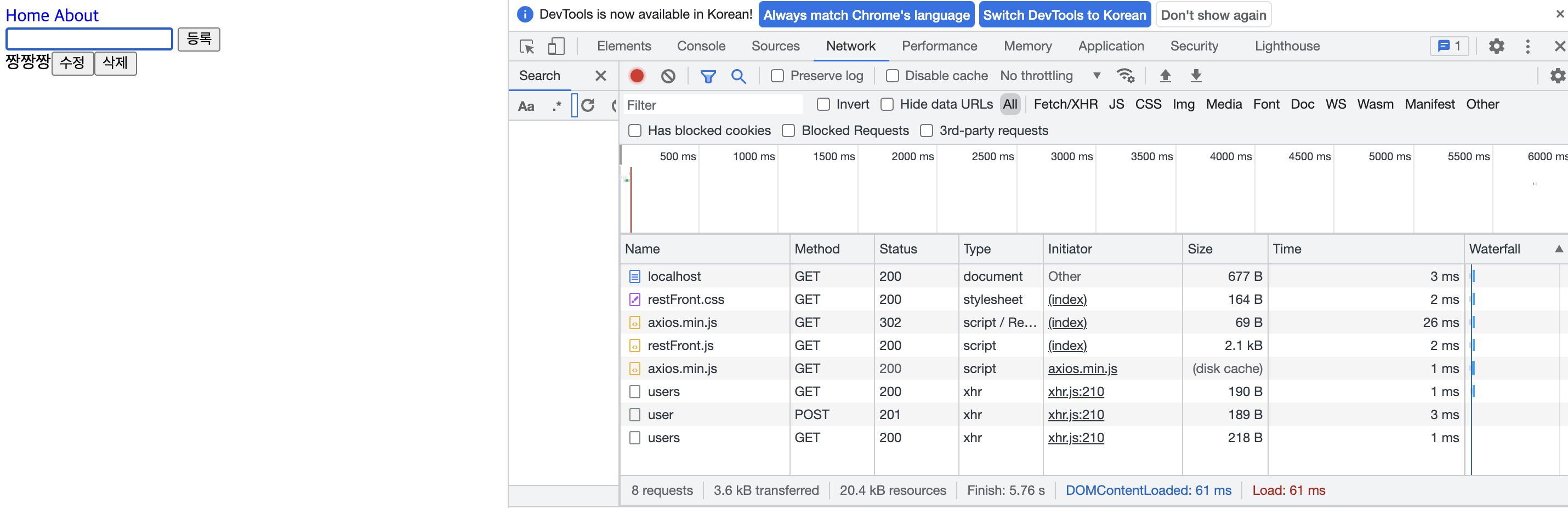Filter requests by JS type
1568x508 pixels.
pos(1116,104)
